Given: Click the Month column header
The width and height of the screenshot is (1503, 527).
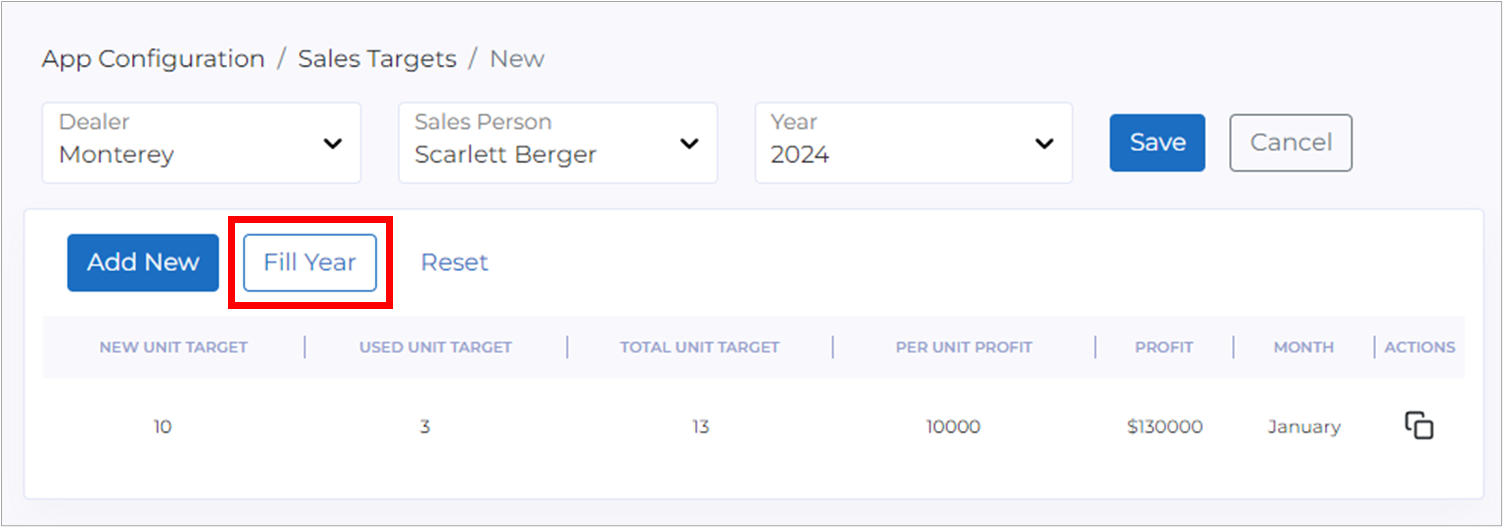Looking at the screenshot, I should [1303, 347].
